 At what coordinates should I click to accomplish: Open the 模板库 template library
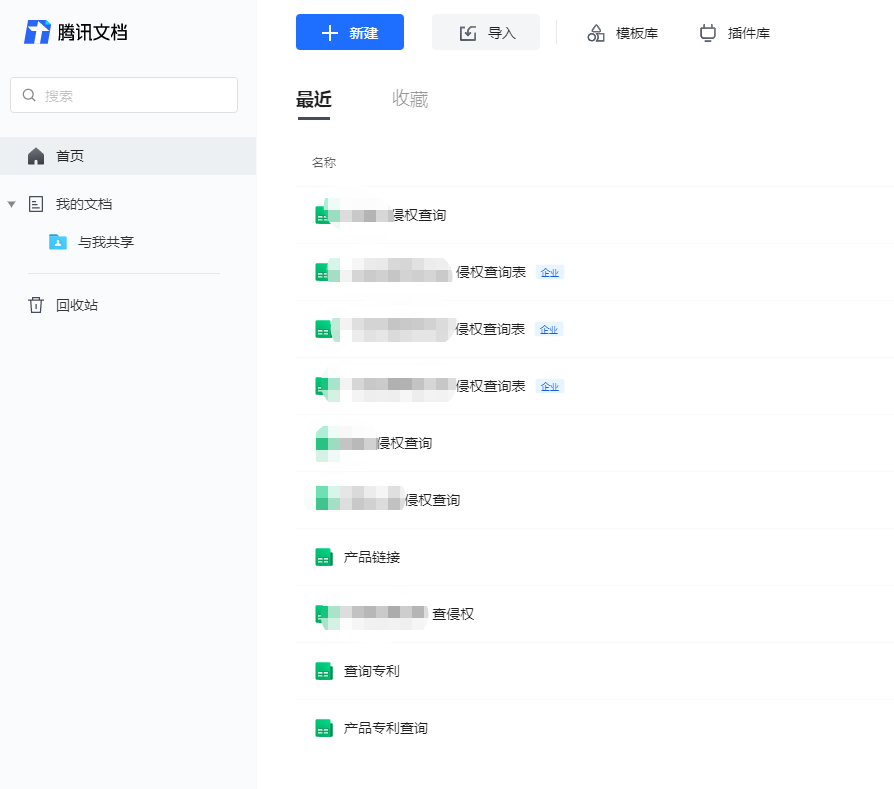pos(621,32)
